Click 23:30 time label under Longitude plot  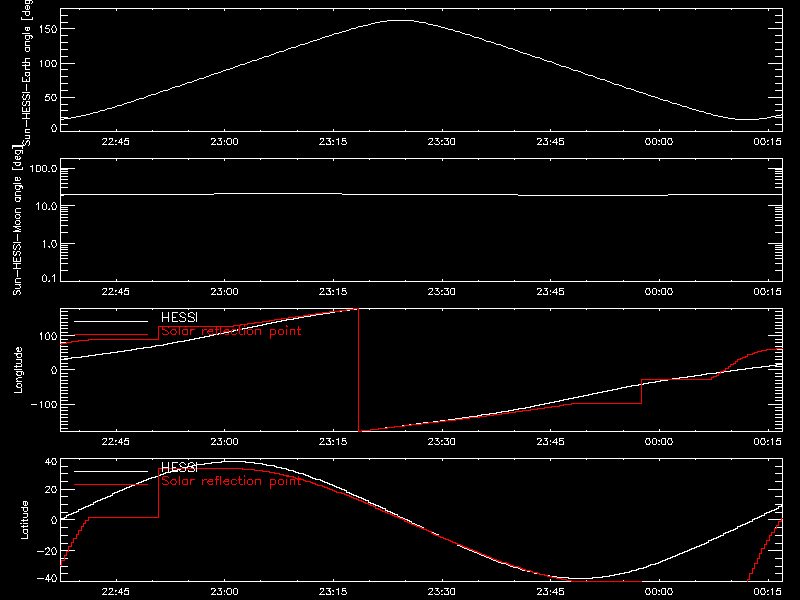[x=442, y=442]
